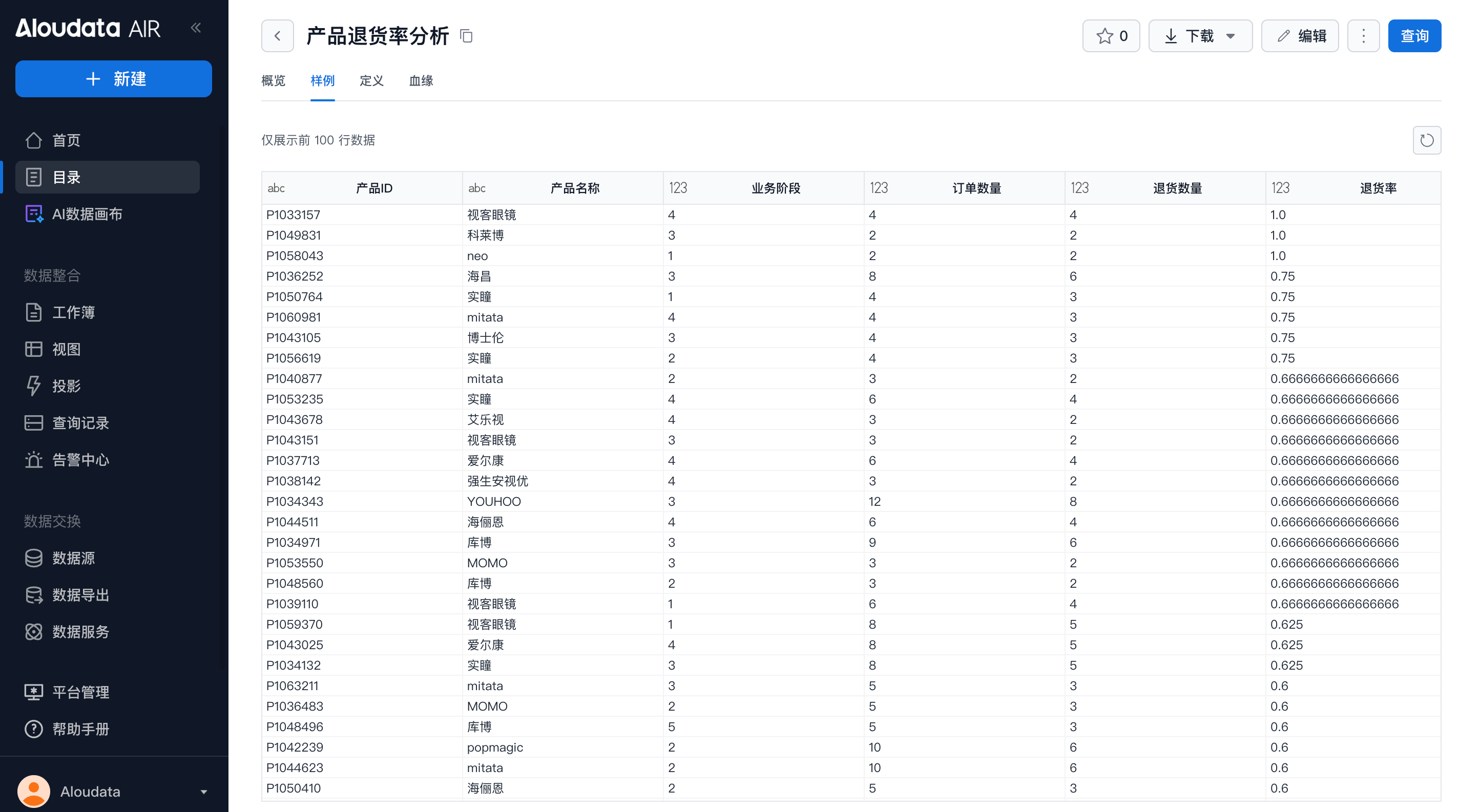Click the 退货率 column header

[1378, 188]
